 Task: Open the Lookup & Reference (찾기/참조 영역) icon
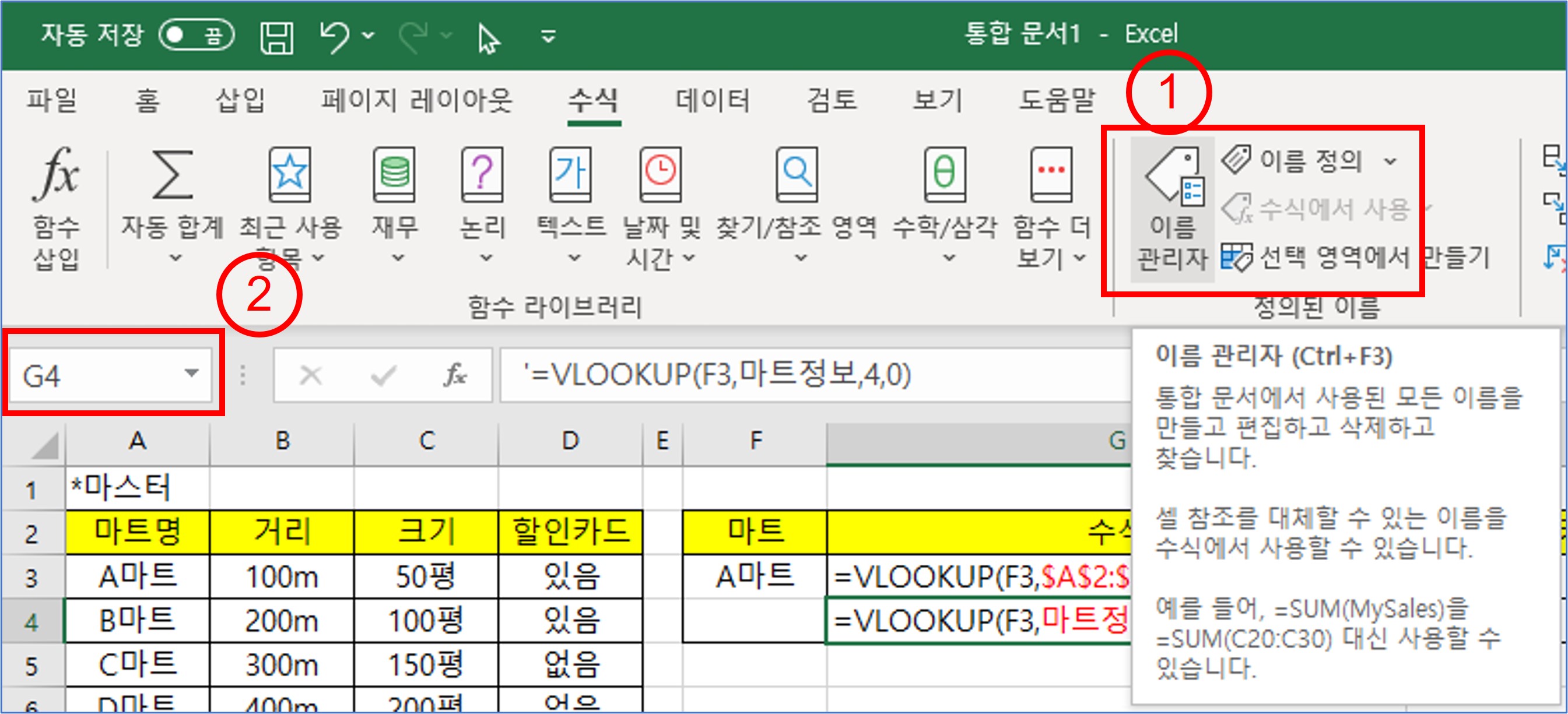[x=796, y=177]
